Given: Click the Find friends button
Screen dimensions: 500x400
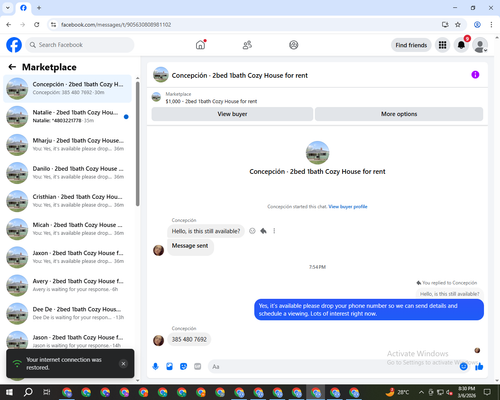Looking at the screenshot, I should [x=411, y=45].
